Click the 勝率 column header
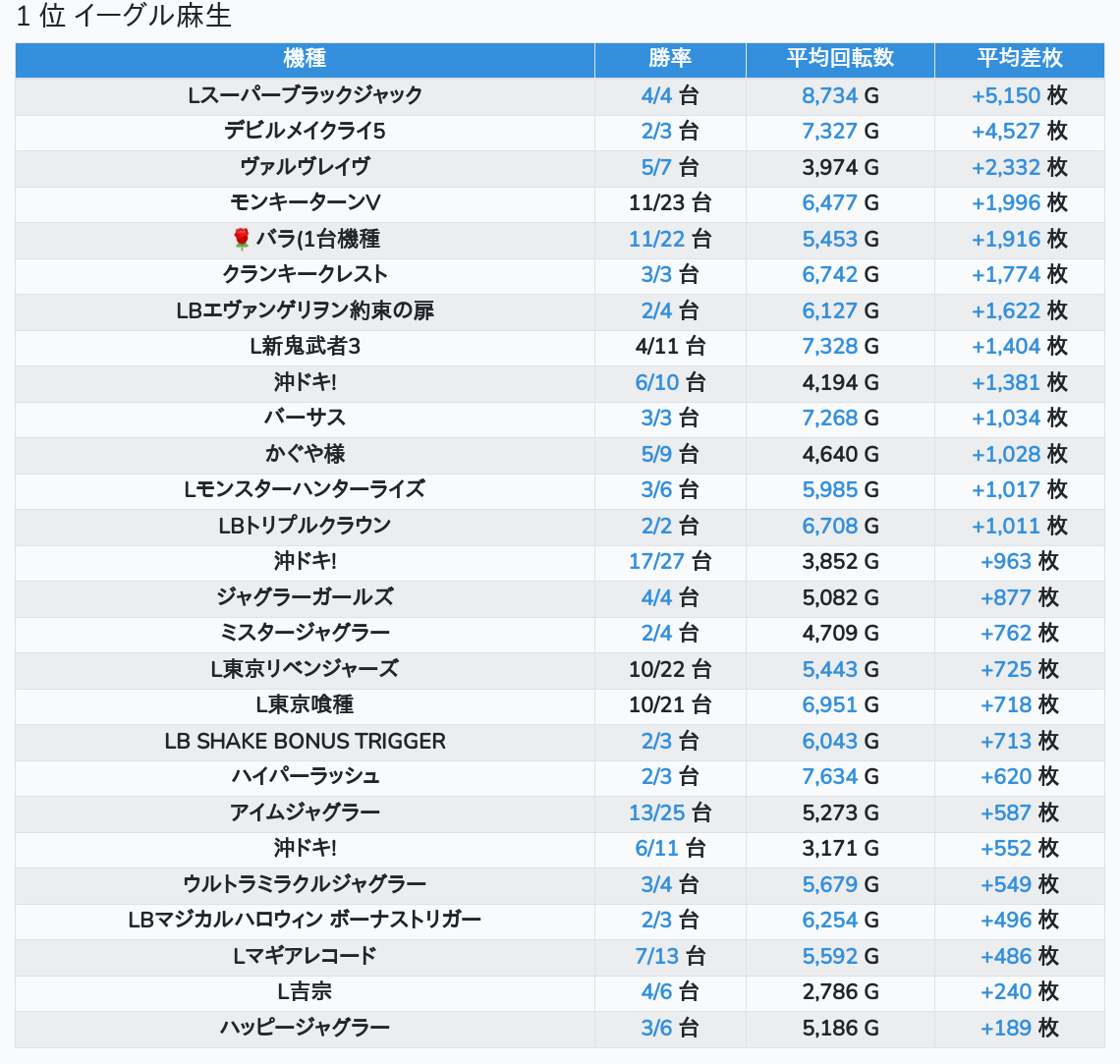 click(670, 59)
